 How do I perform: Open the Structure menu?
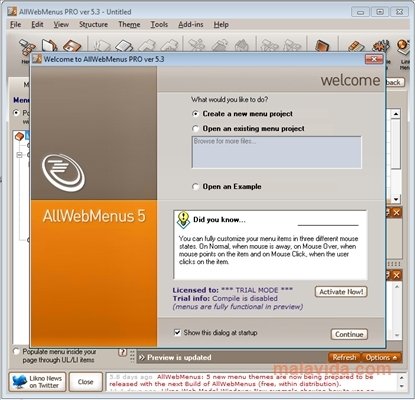(x=93, y=25)
